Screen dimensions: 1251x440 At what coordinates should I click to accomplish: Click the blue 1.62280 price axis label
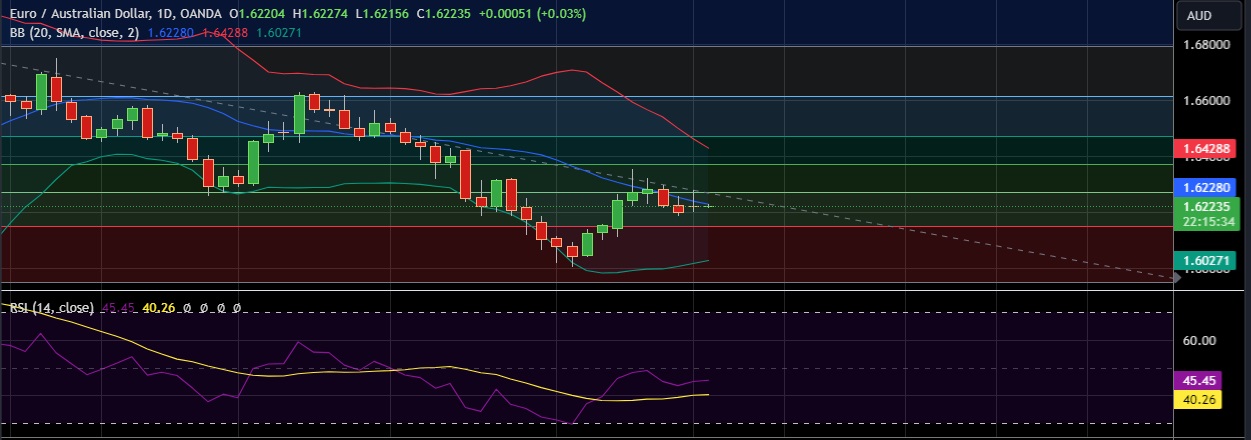pyautogui.click(x=1206, y=188)
